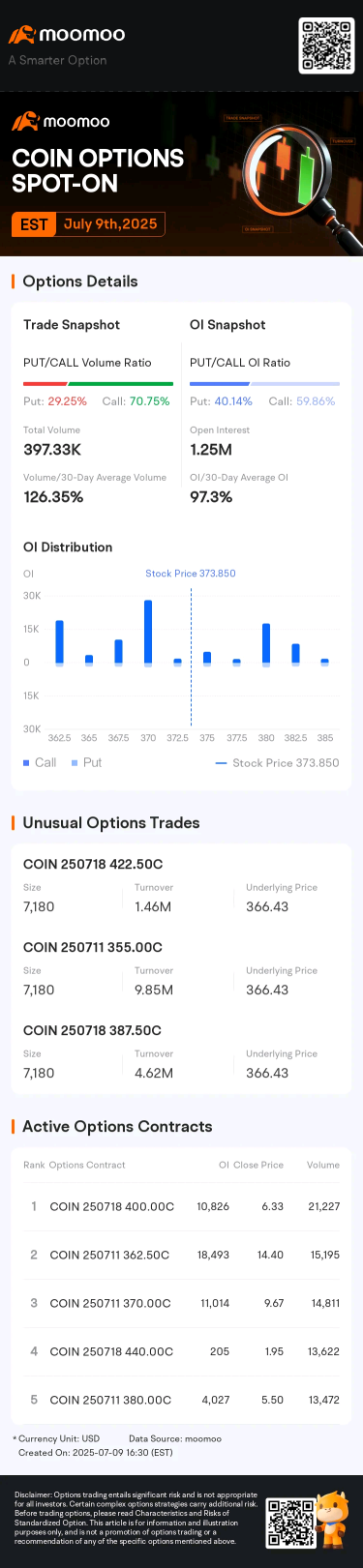The image size is (363, 1568).
Task: Click the moomoo bull logo in the banner
Action: point(61,122)
